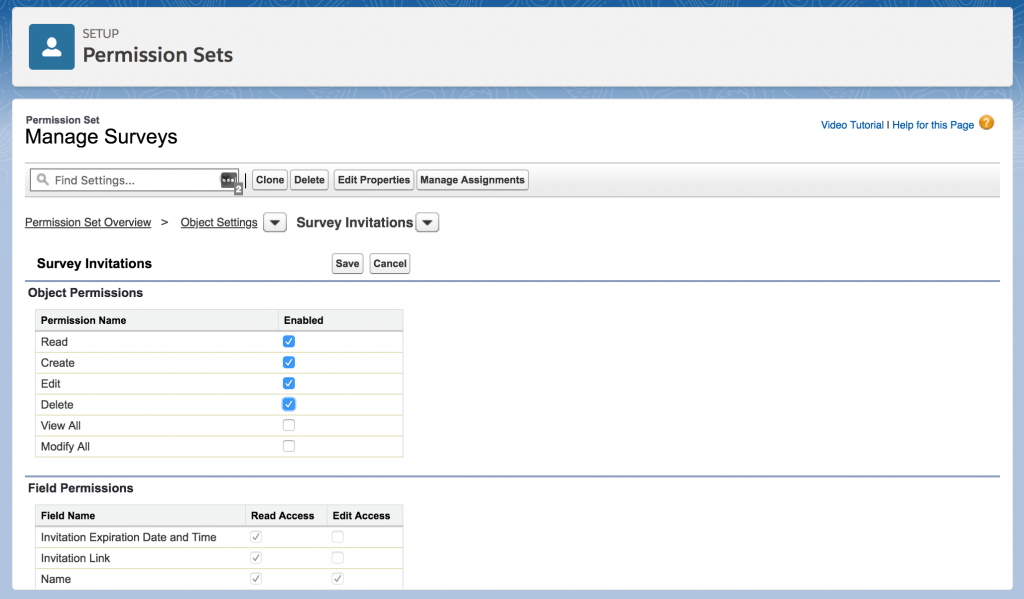This screenshot has width=1024, height=599.
Task: Enable the Modify All permission
Action: (x=289, y=446)
